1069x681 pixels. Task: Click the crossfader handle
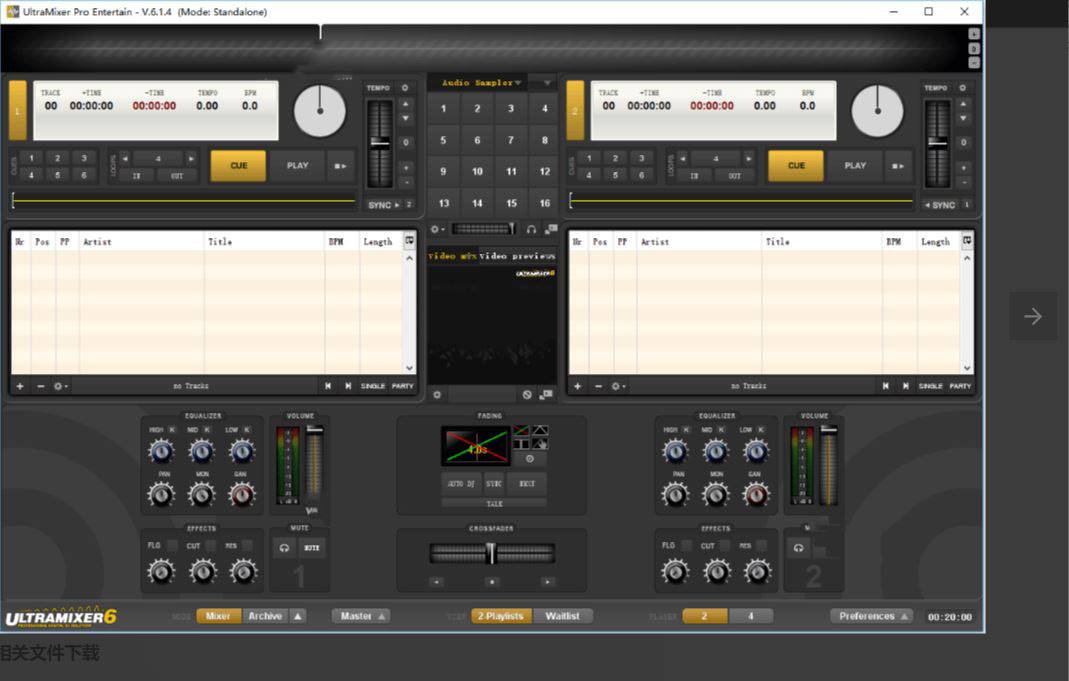[x=490, y=553]
